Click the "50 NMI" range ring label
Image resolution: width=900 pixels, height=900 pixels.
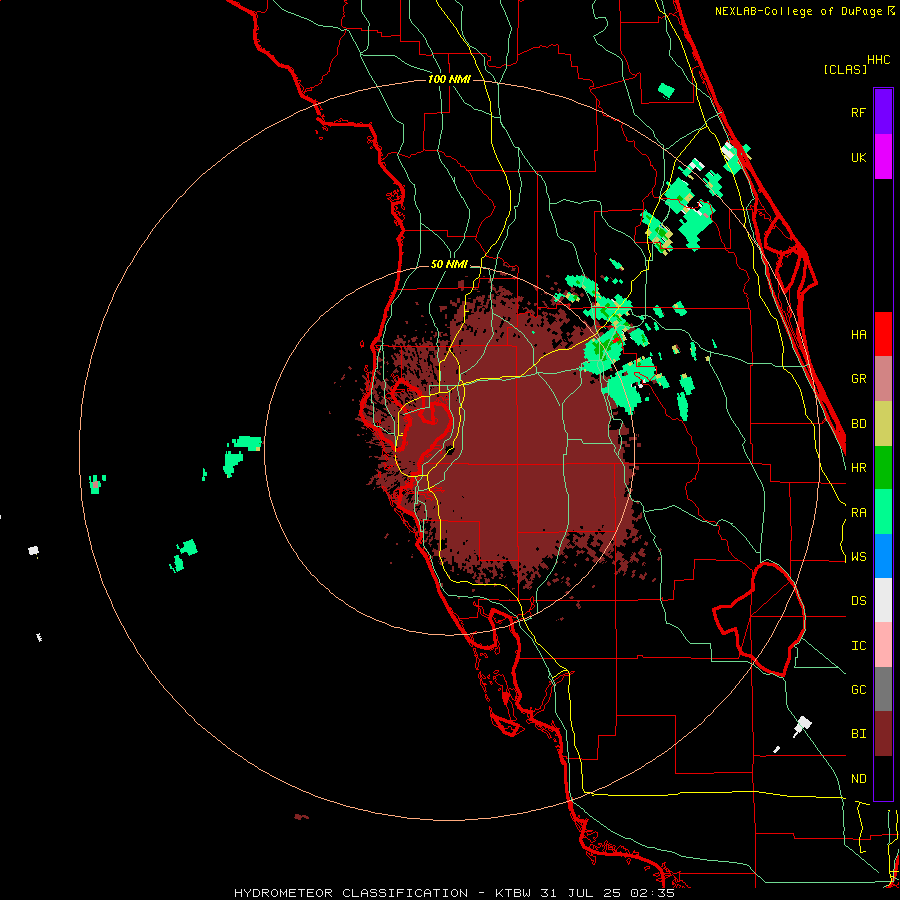[x=449, y=265]
